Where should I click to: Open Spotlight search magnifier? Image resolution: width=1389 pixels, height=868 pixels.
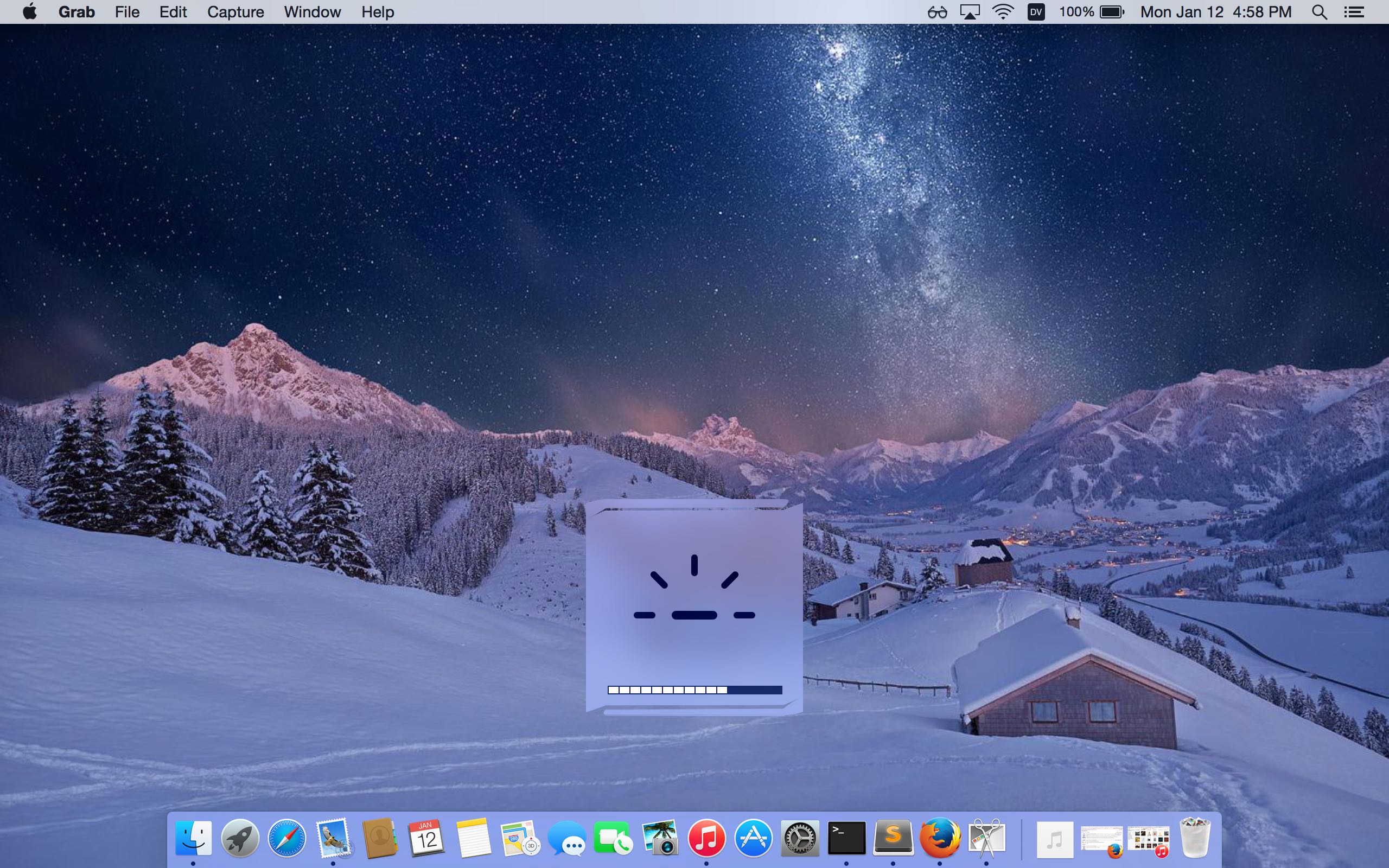(x=1319, y=12)
